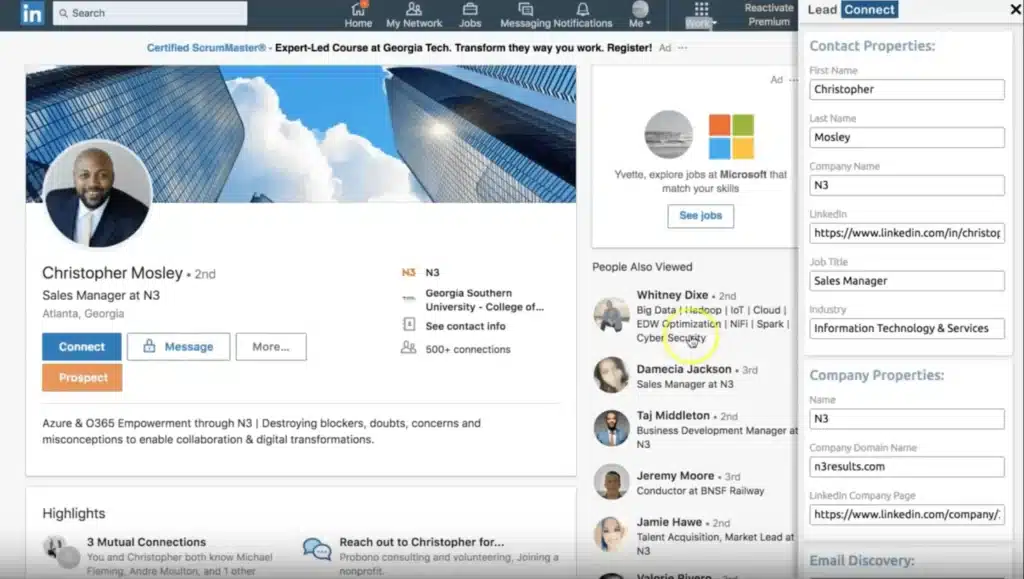Click the connections people icon
1024x579 pixels.
tap(408, 348)
